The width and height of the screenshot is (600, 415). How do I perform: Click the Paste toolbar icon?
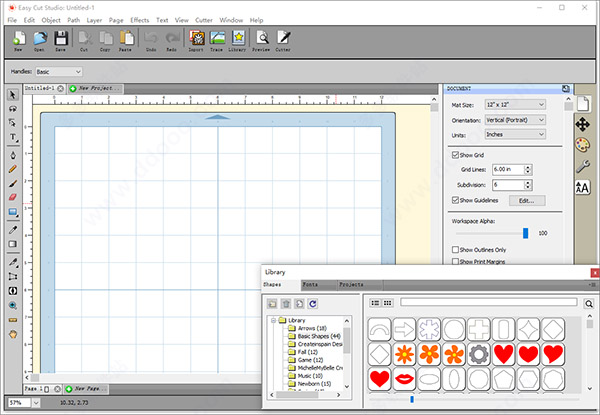(126, 41)
